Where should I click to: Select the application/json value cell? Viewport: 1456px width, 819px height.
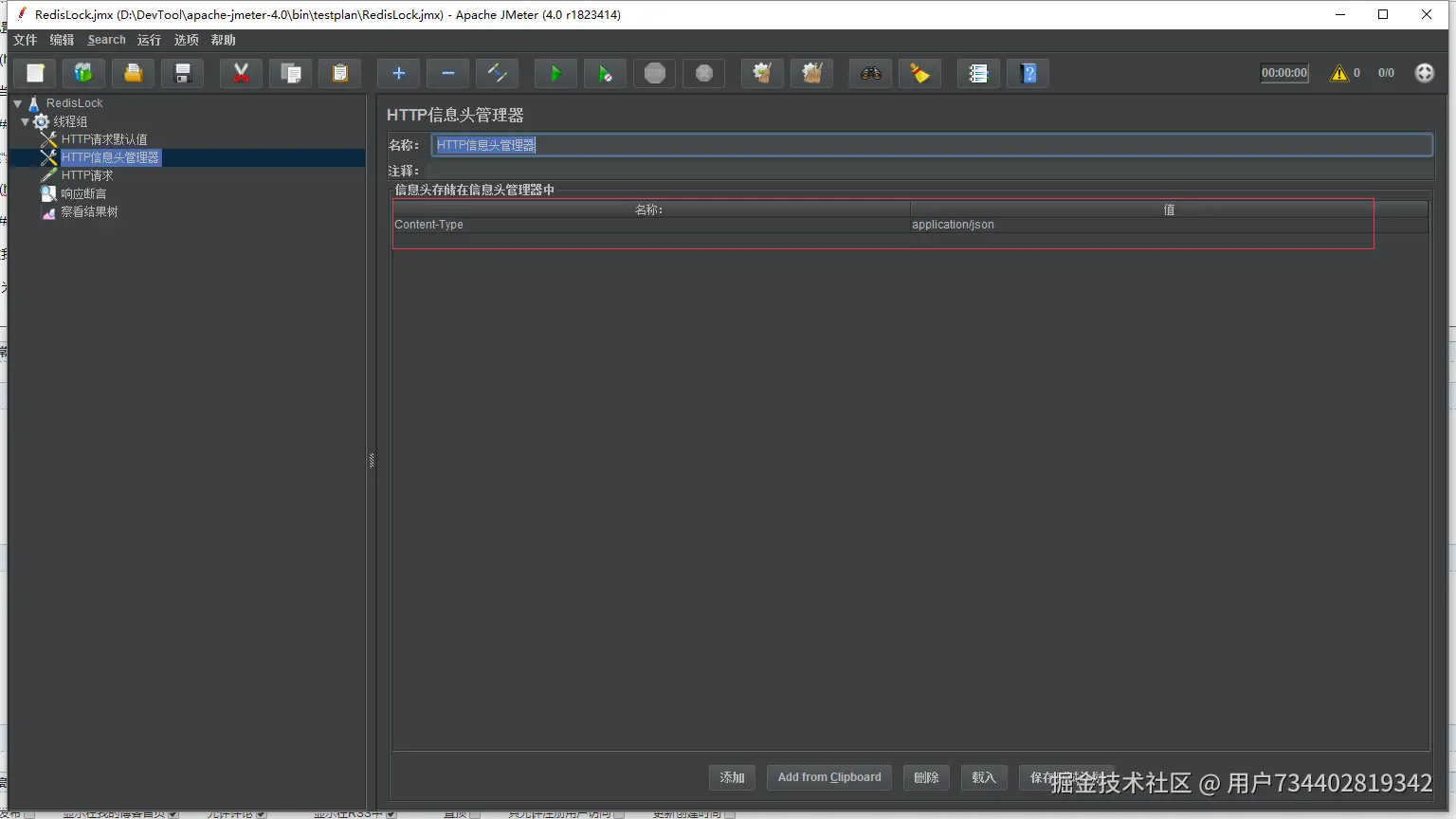(1169, 225)
